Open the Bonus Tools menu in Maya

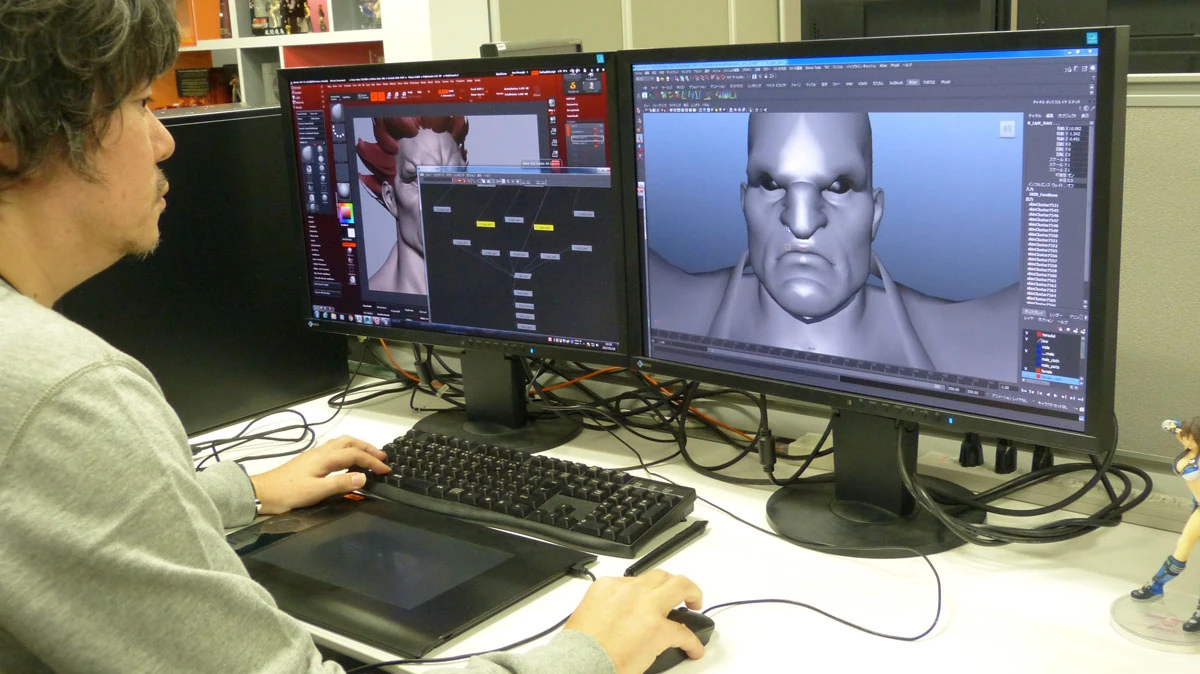(x=813, y=68)
